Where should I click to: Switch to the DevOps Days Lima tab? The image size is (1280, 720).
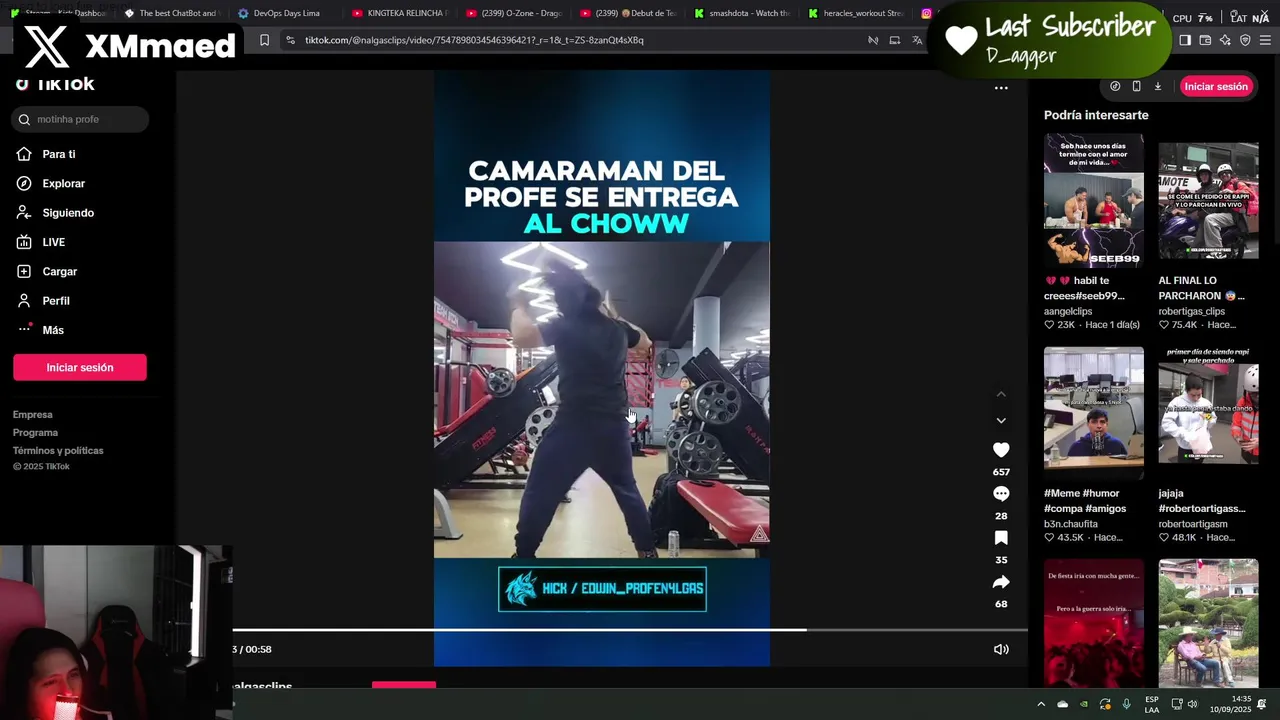point(284,13)
